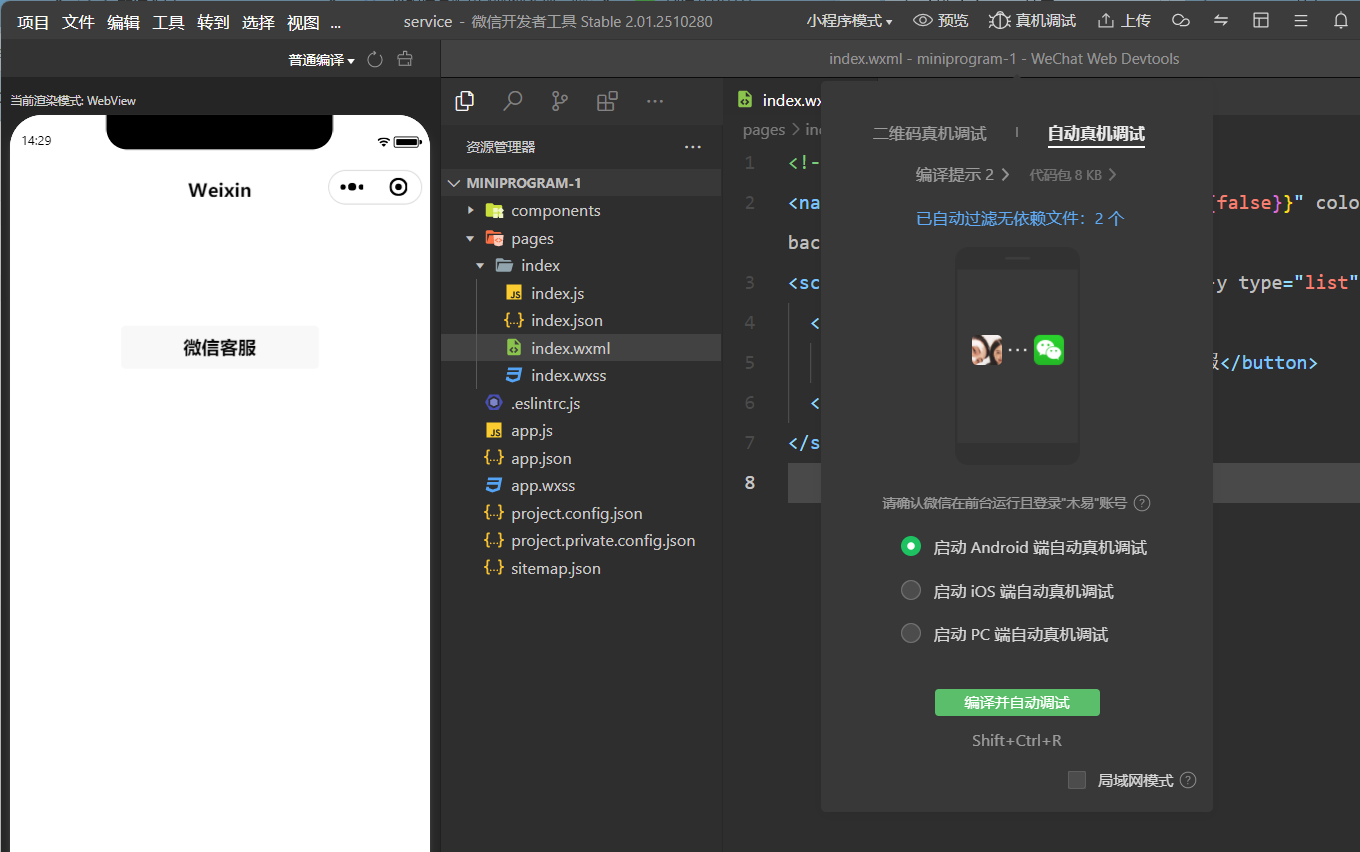This screenshot has width=1360, height=852.
Task: Open the Search icon in the activity bar
Action: click(513, 101)
